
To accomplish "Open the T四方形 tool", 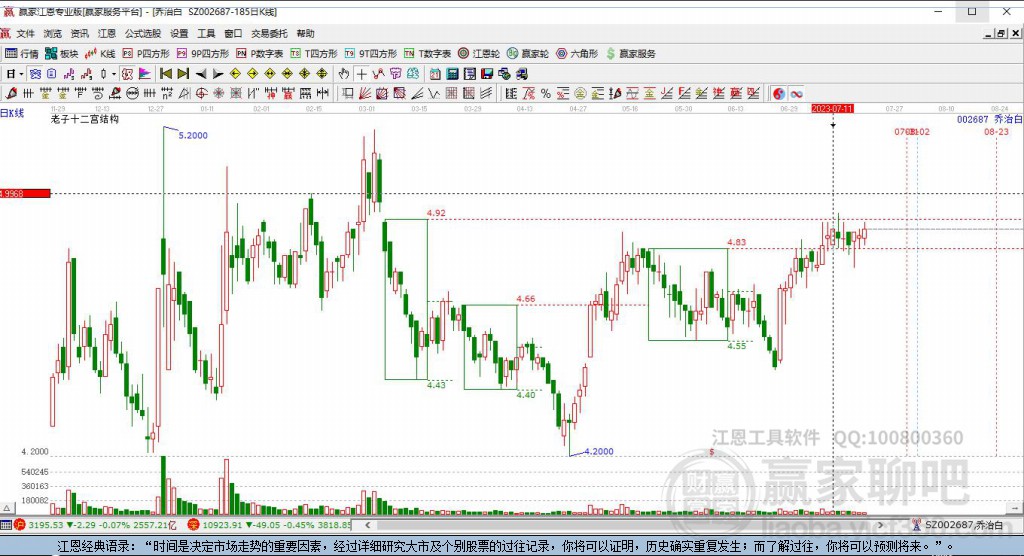I will pyautogui.click(x=314, y=54).
